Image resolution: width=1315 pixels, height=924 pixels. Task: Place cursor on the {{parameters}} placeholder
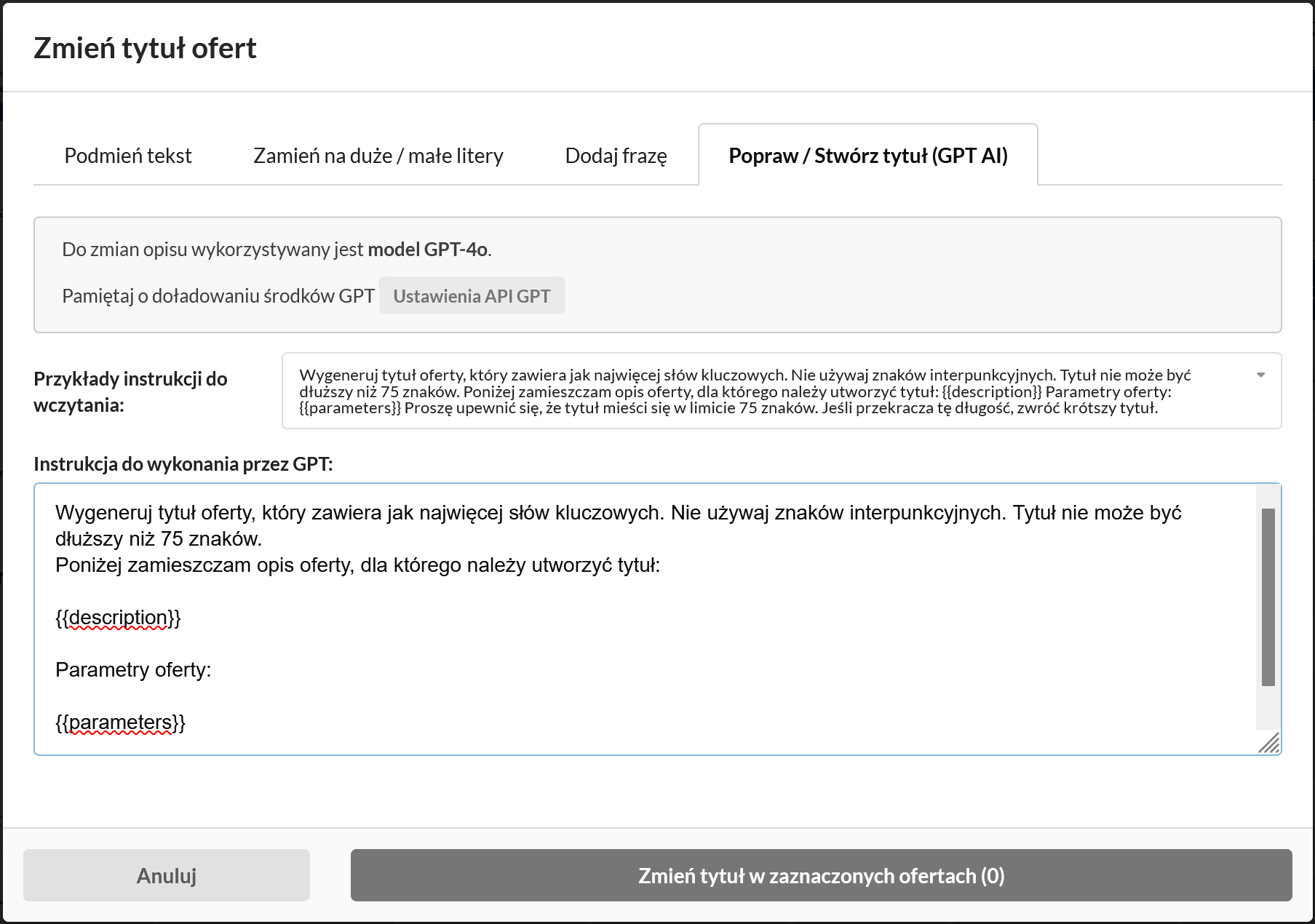[x=120, y=722]
